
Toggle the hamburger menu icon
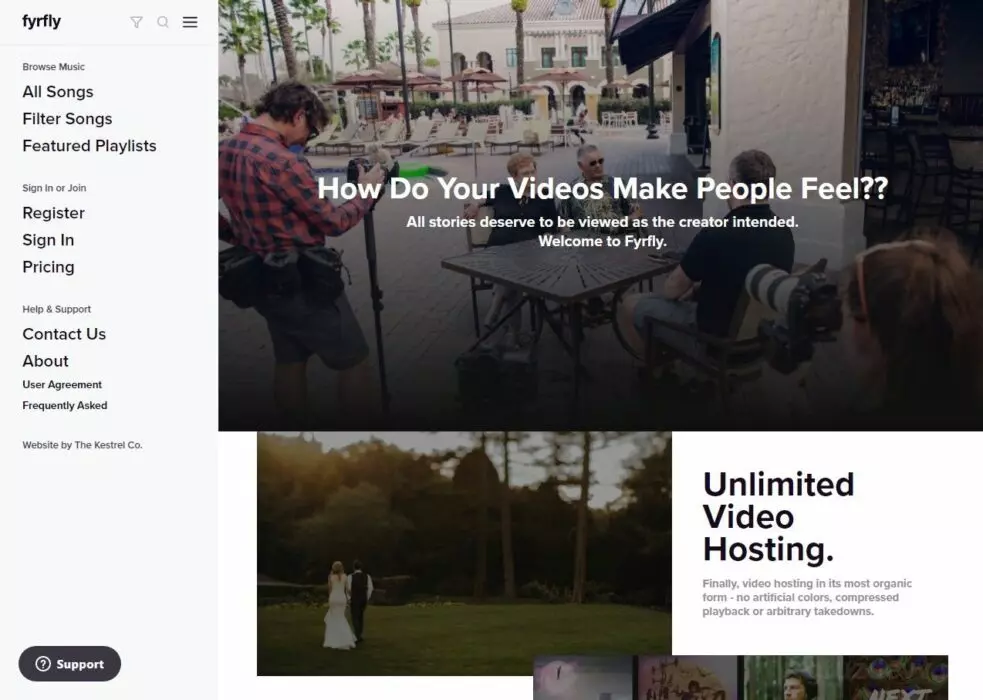point(190,23)
